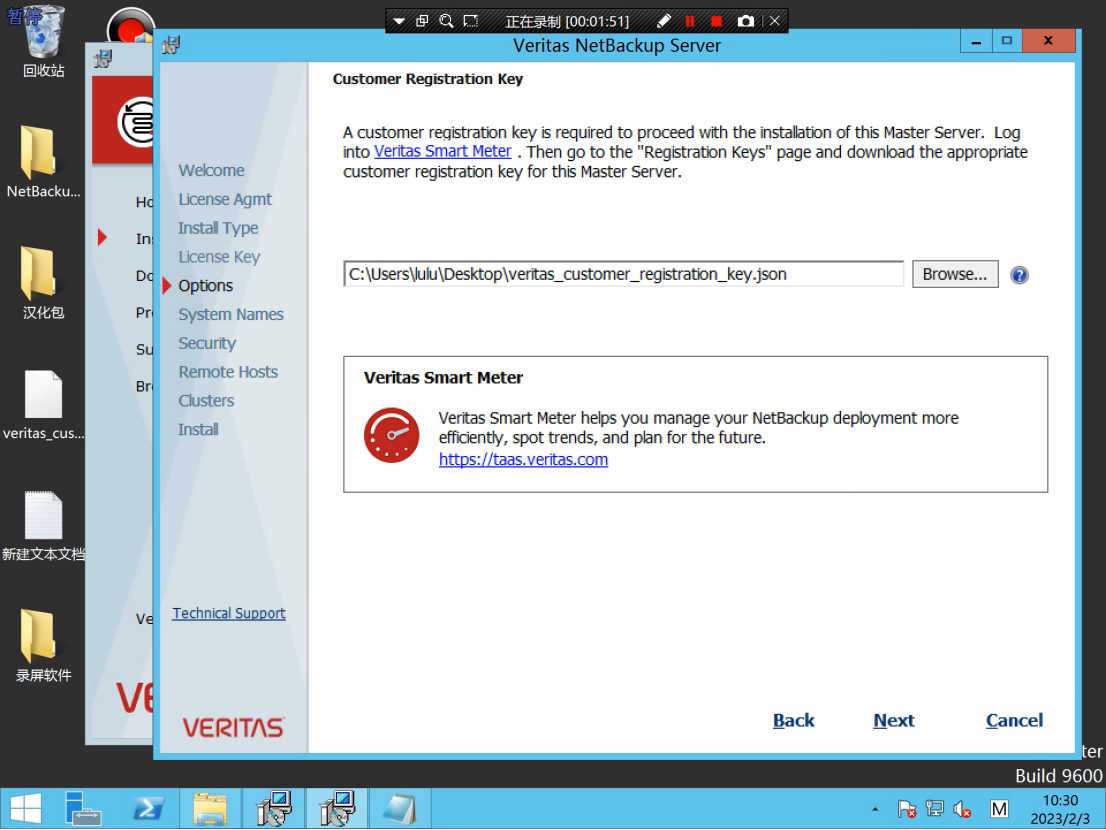Open the recording toolbar dropdown arrow
1106x830 pixels.
pyautogui.click(x=399, y=21)
